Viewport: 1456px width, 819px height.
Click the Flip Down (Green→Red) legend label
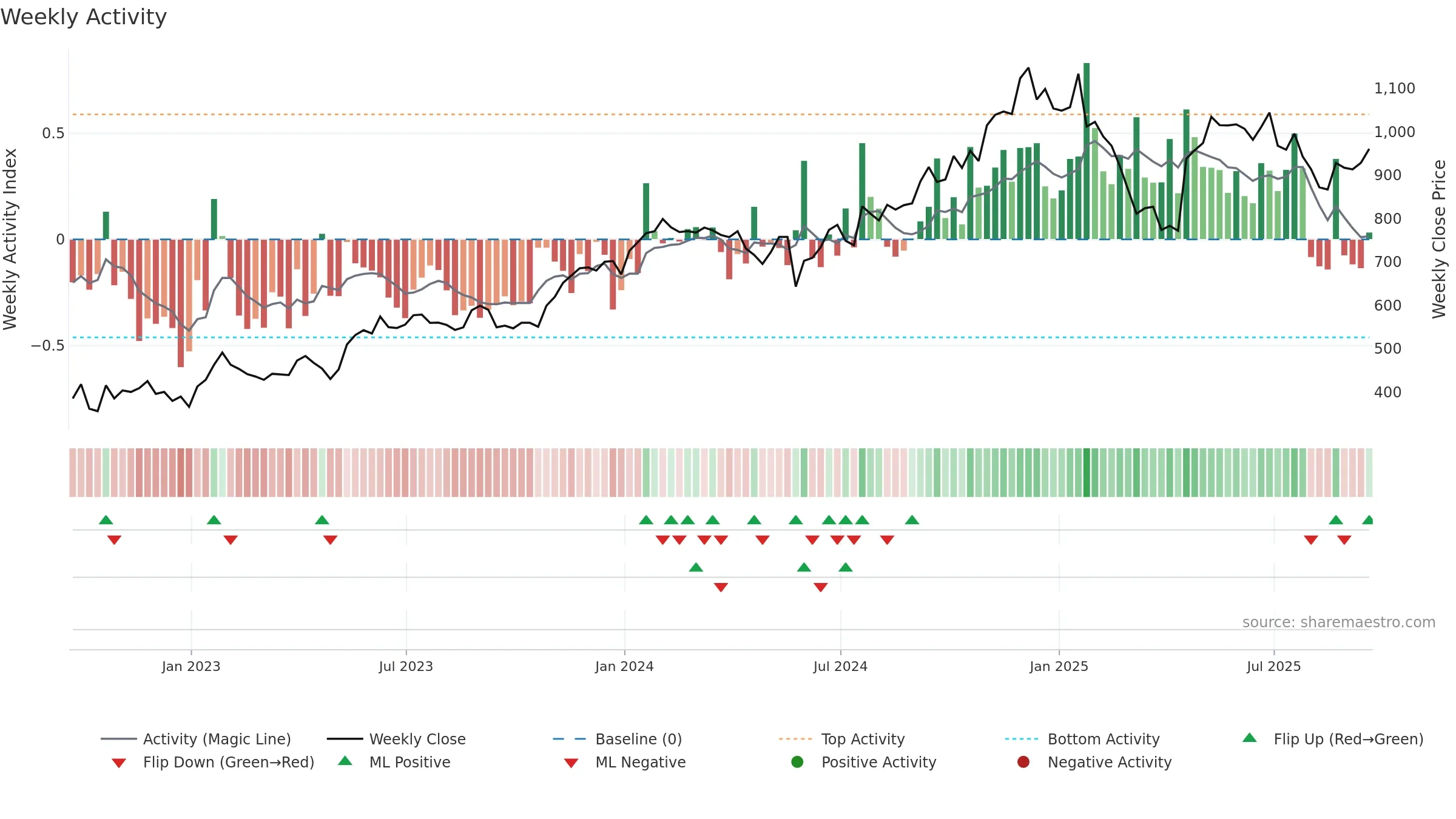[x=229, y=762]
